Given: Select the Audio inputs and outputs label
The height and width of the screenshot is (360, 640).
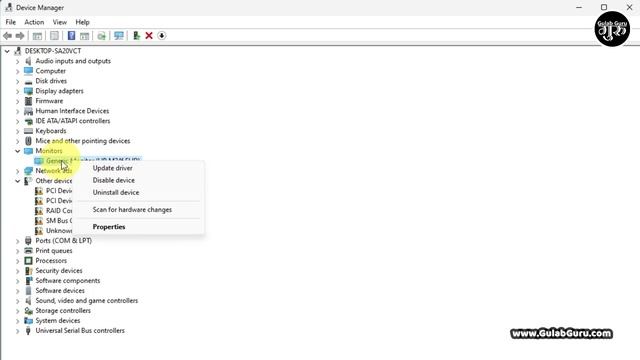Looking at the screenshot, I should click(x=73, y=61).
